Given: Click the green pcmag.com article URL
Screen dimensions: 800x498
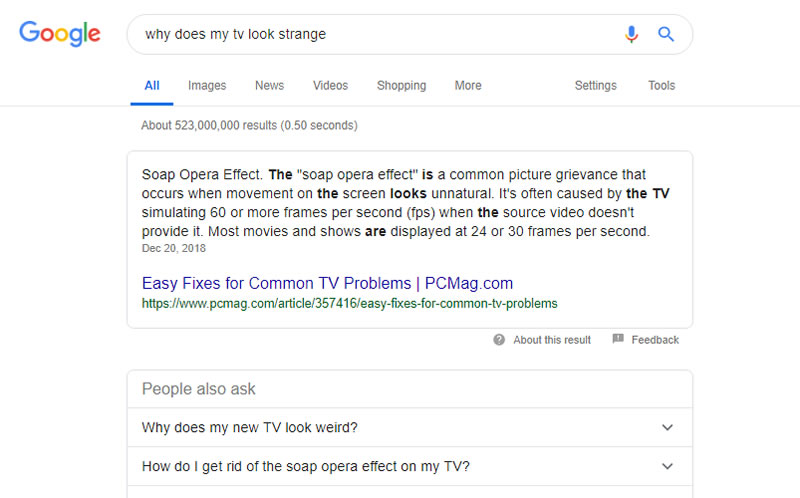Looking at the screenshot, I should pos(349,304).
